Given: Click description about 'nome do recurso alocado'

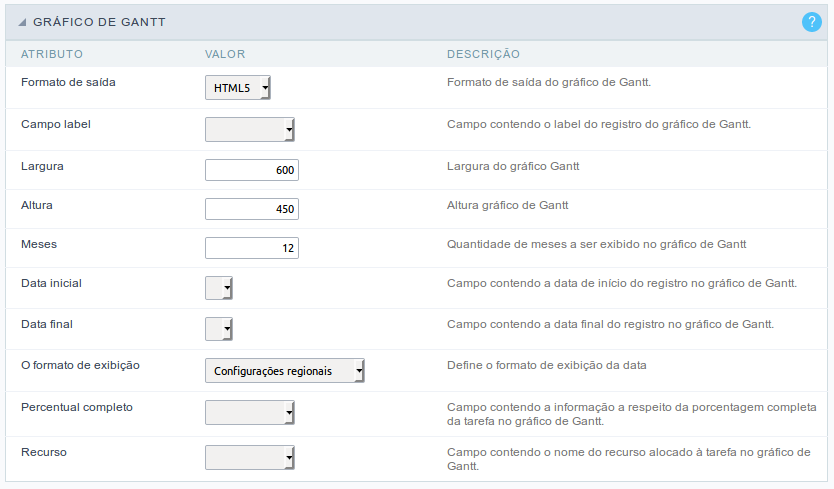Looking at the screenshot, I should (x=629, y=459).
